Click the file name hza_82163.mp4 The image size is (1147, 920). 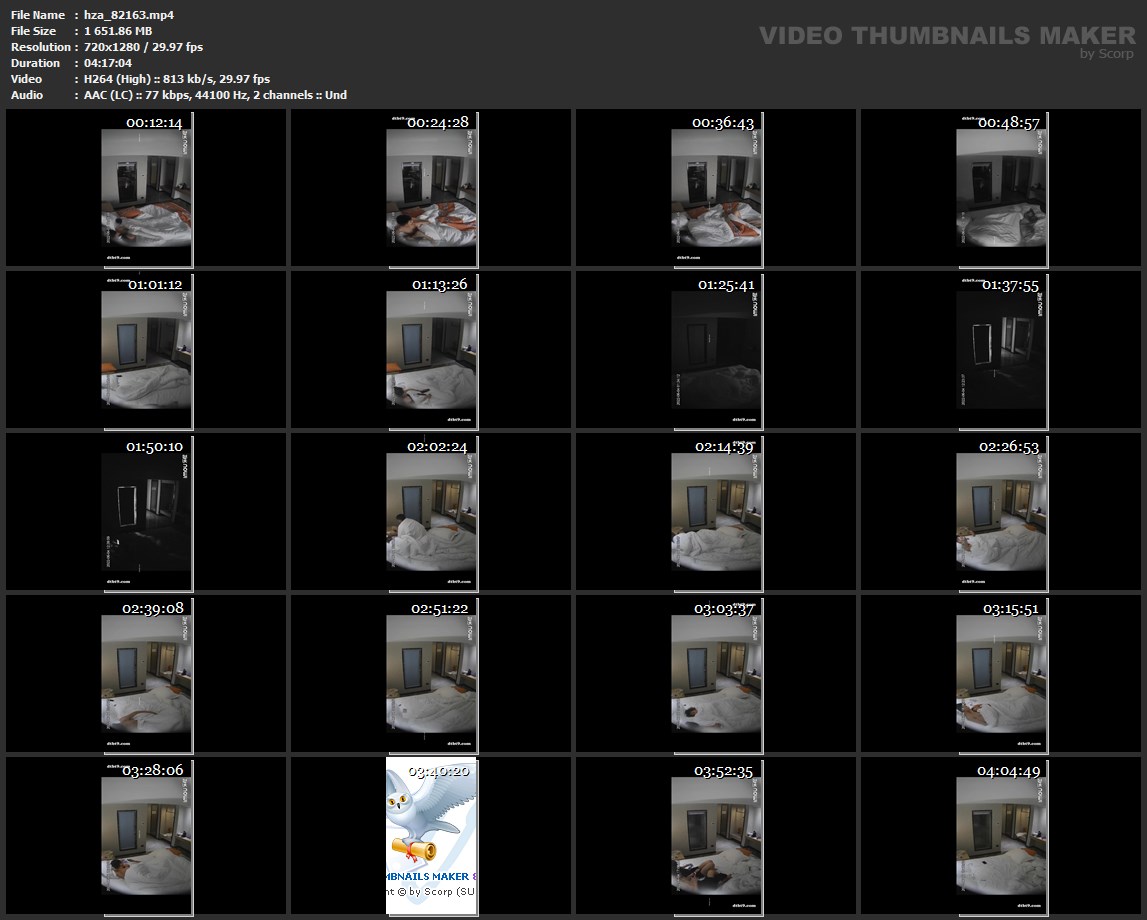coord(129,15)
